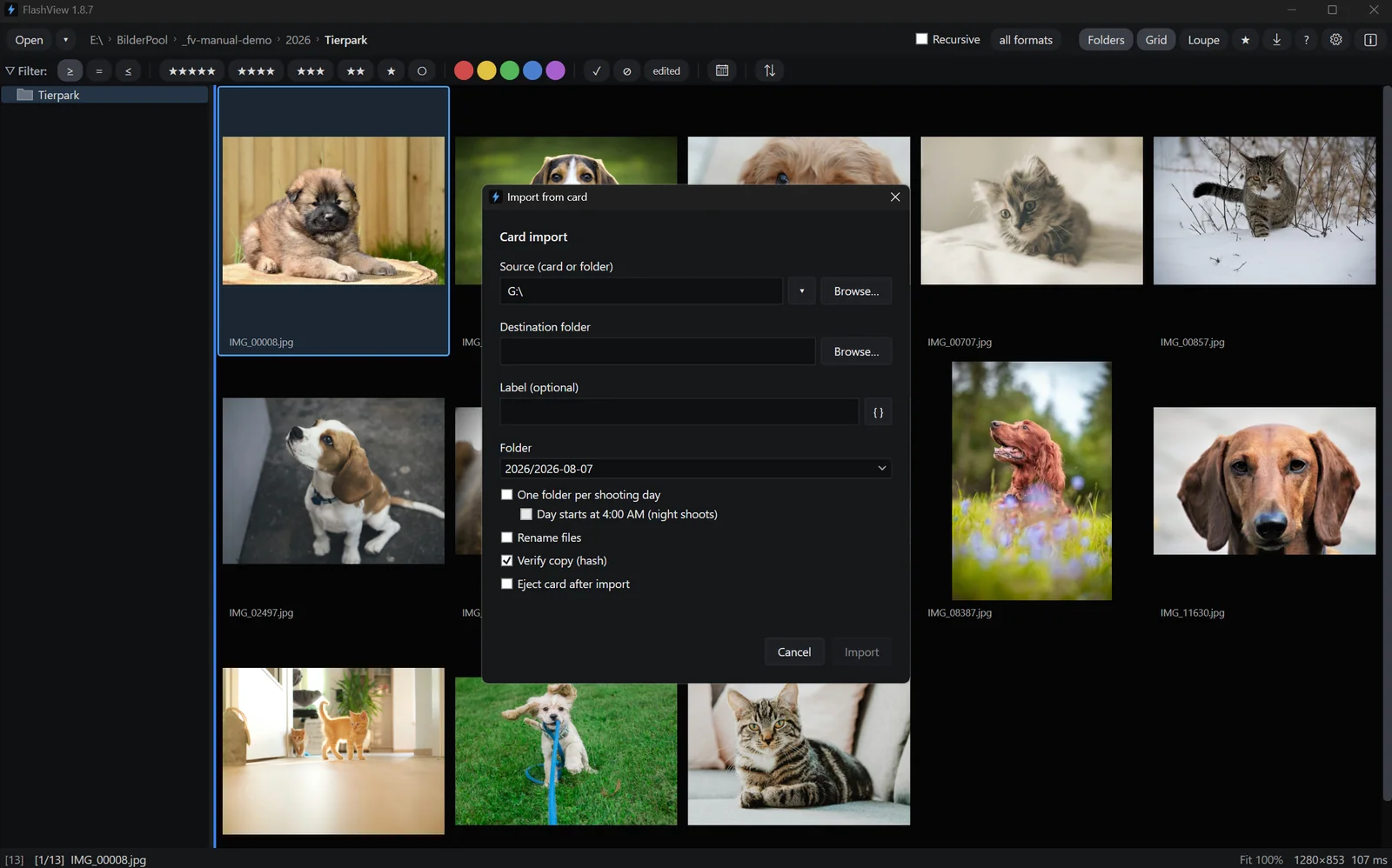The width and height of the screenshot is (1392, 868).
Task: Switch to Loupe view
Action: [1203, 40]
